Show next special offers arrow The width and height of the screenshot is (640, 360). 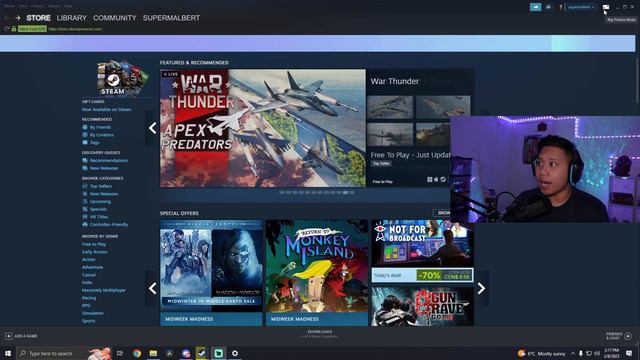click(481, 289)
